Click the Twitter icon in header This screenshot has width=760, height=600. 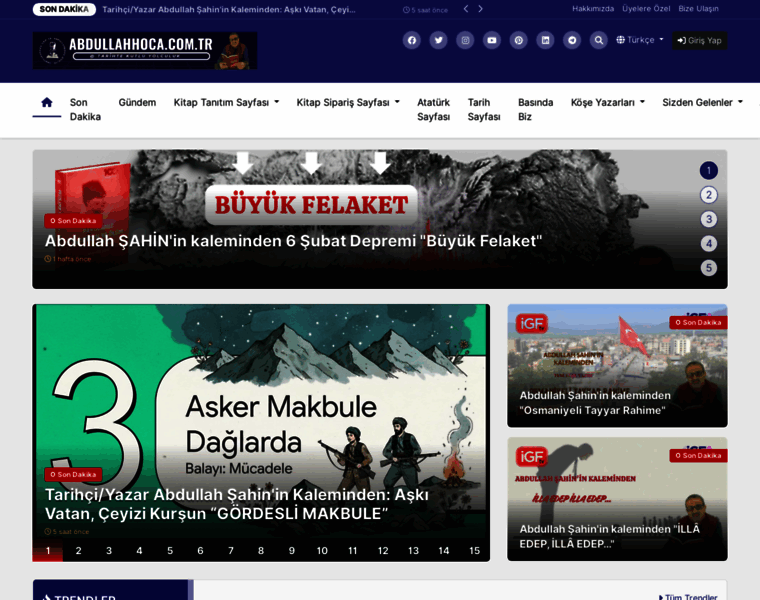coord(438,40)
